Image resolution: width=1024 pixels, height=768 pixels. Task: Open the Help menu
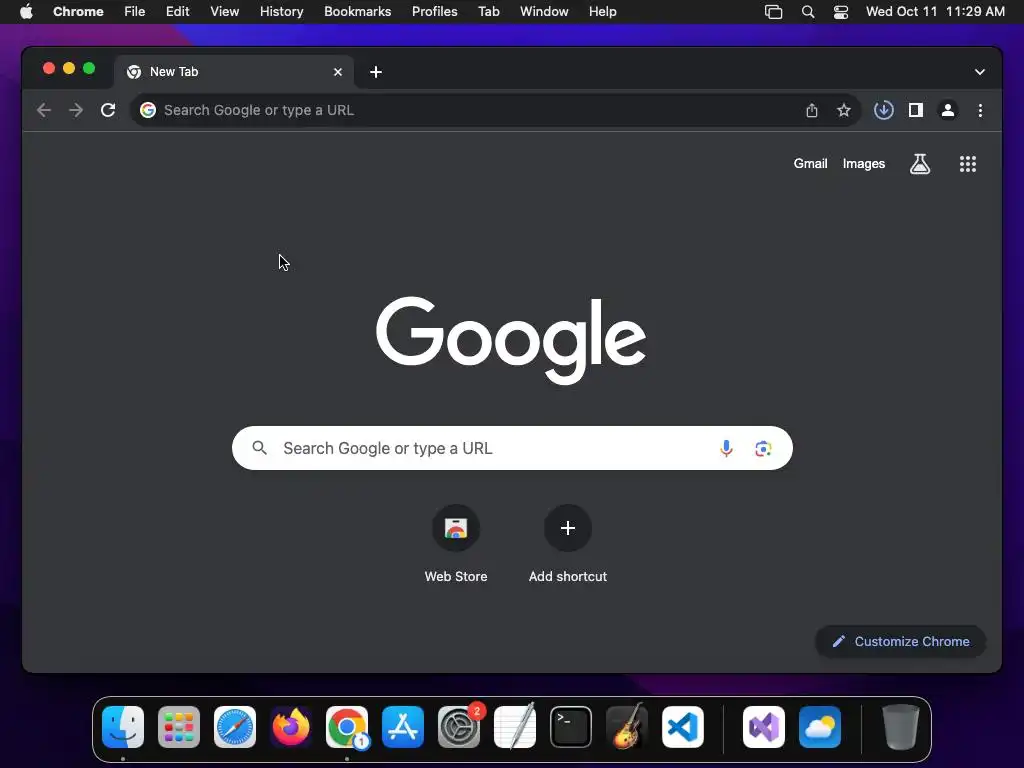click(602, 12)
